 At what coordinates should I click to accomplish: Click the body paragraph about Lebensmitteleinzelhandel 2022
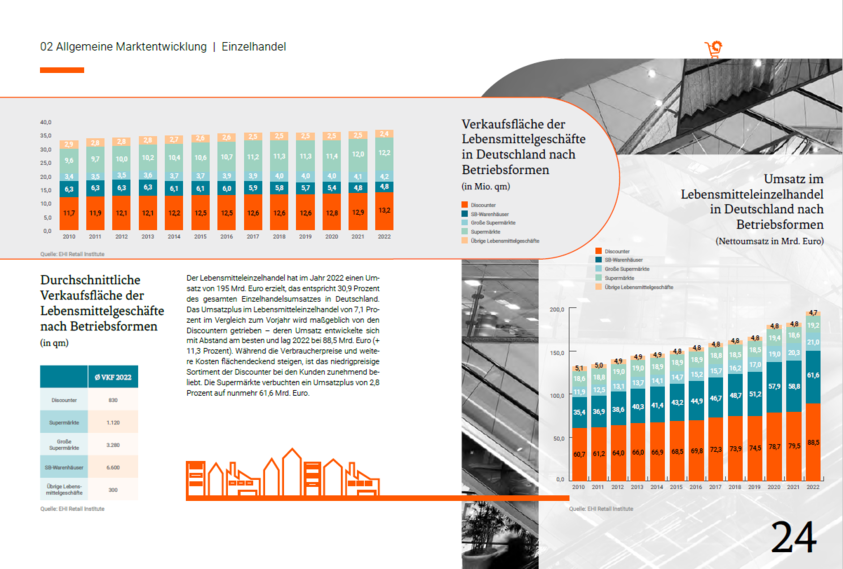(283, 336)
